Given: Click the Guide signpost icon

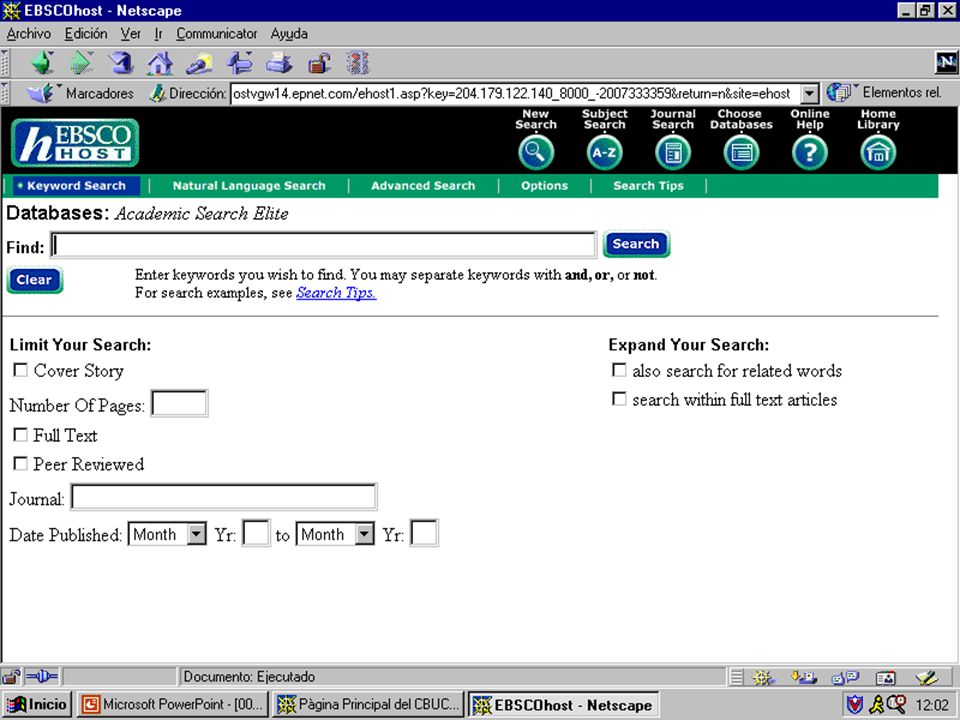Looking at the screenshot, I should click(239, 62).
